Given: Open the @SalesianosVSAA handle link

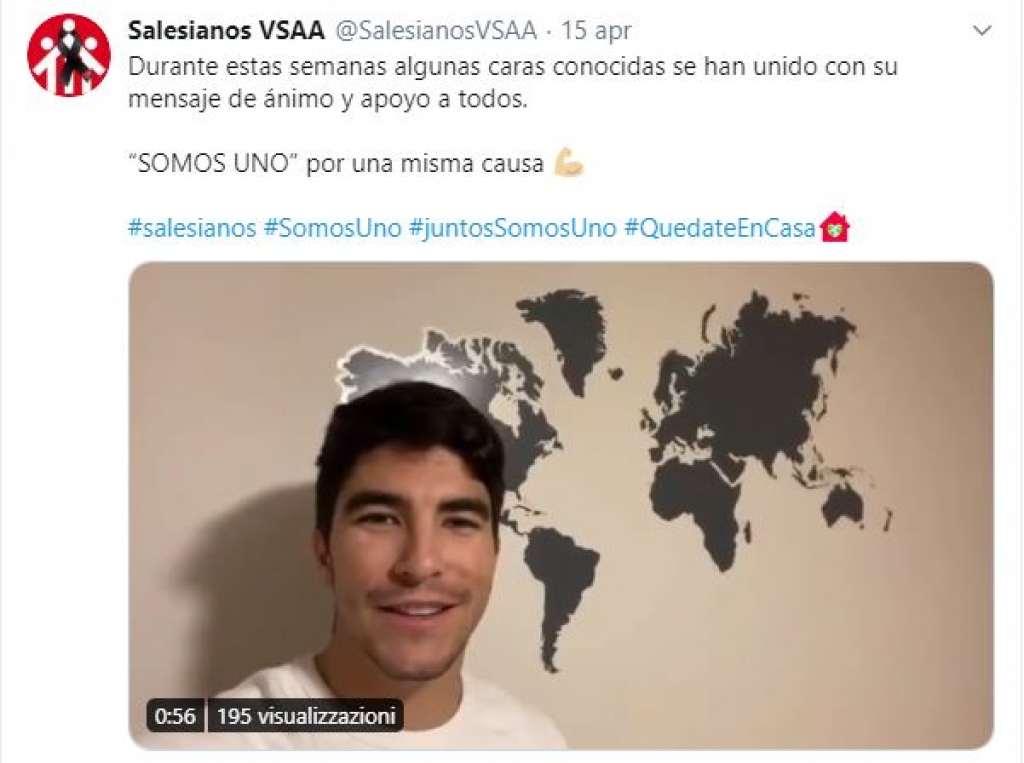Looking at the screenshot, I should pos(436,30).
